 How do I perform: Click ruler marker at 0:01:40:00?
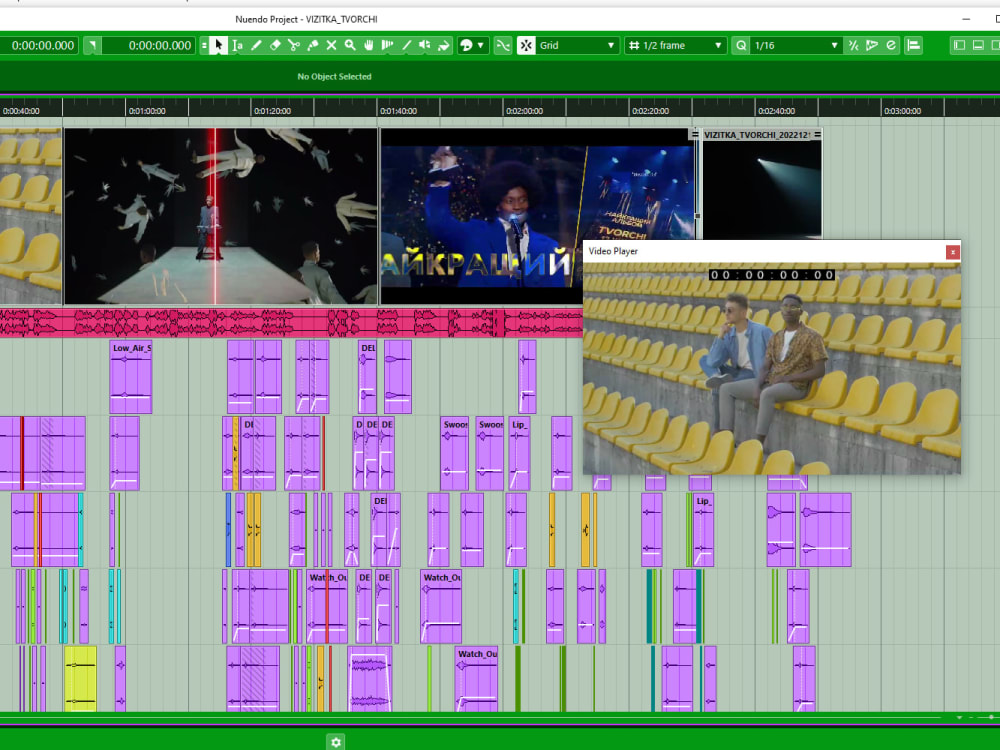tap(399, 110)
